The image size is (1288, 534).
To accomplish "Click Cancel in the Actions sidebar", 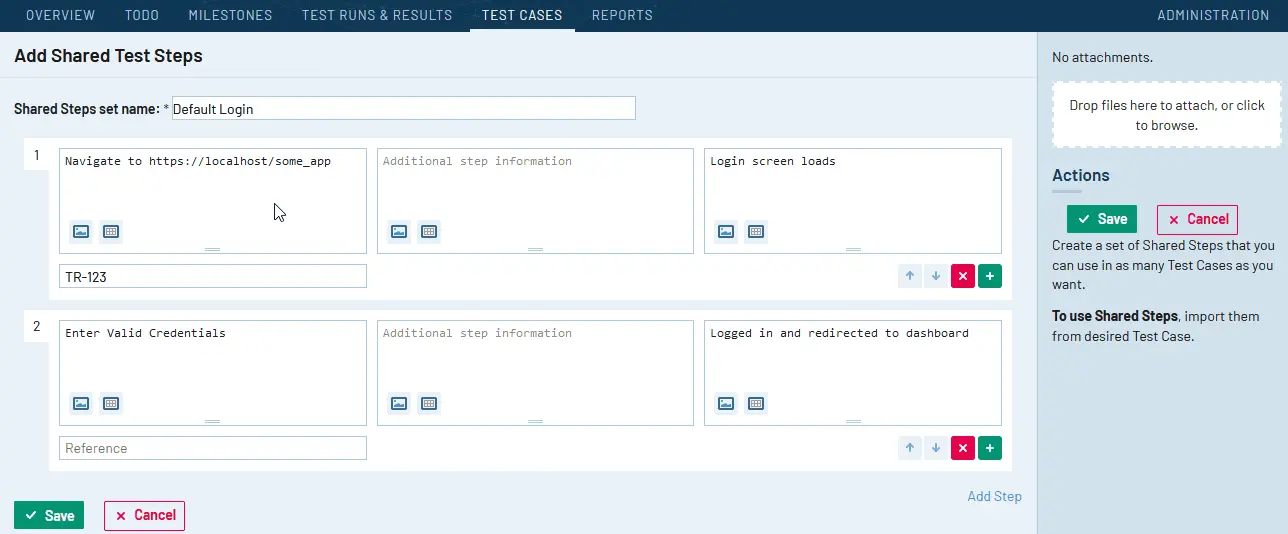I will pos(1198,219).
